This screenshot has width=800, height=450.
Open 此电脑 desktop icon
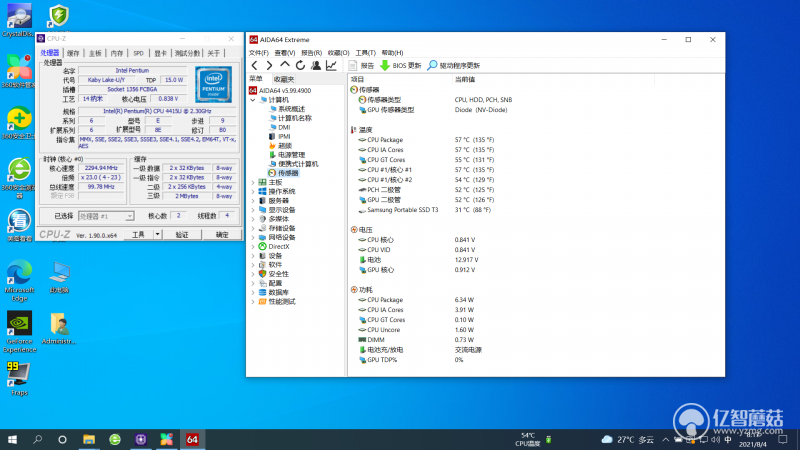point(59,277)
